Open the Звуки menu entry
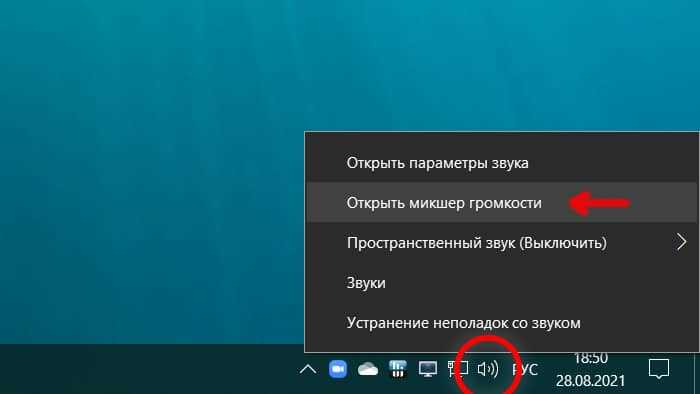Screen dimensions: 700x394 pyautogui.click(x=502, y=282)
